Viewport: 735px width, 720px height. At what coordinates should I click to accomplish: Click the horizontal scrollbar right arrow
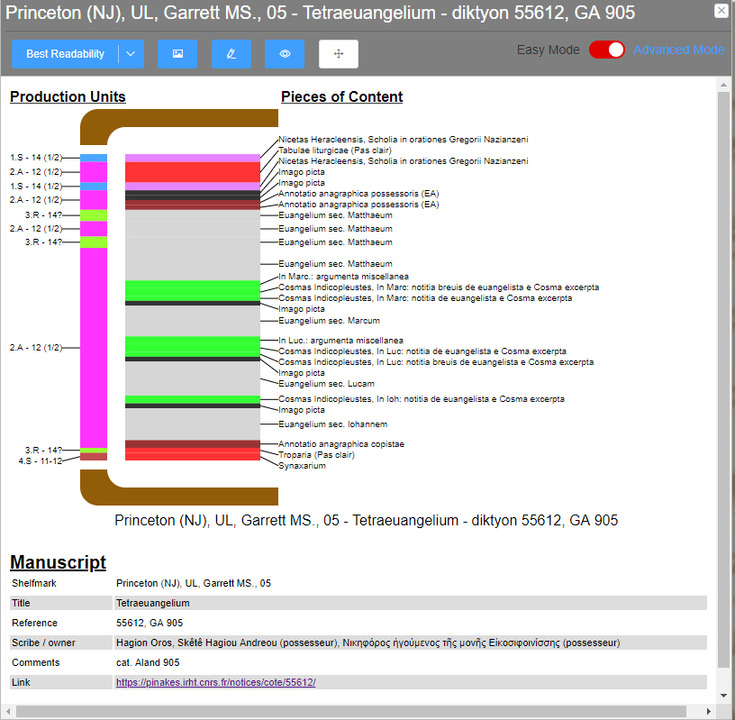point(709,711)
